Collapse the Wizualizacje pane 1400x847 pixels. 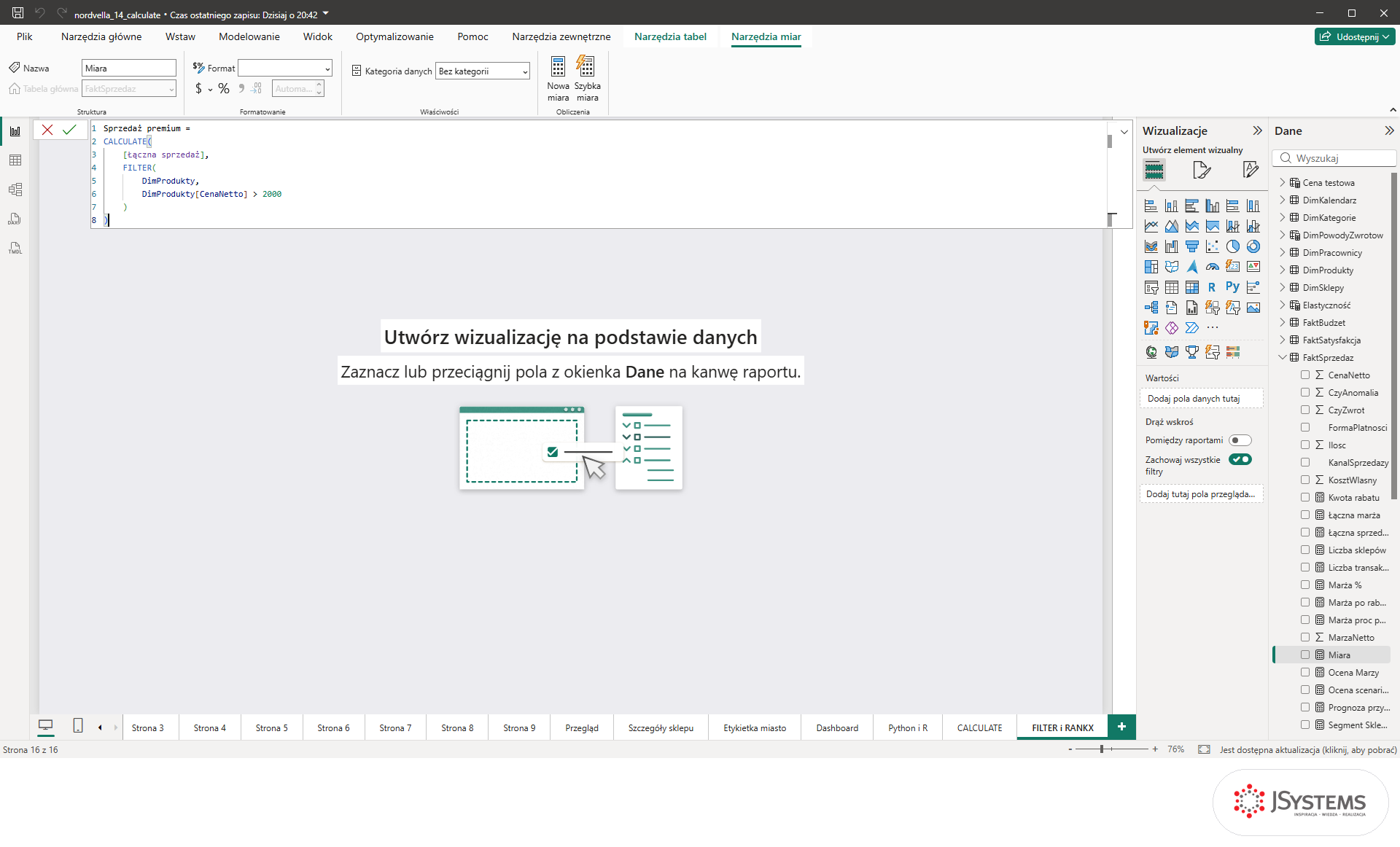1257,131
